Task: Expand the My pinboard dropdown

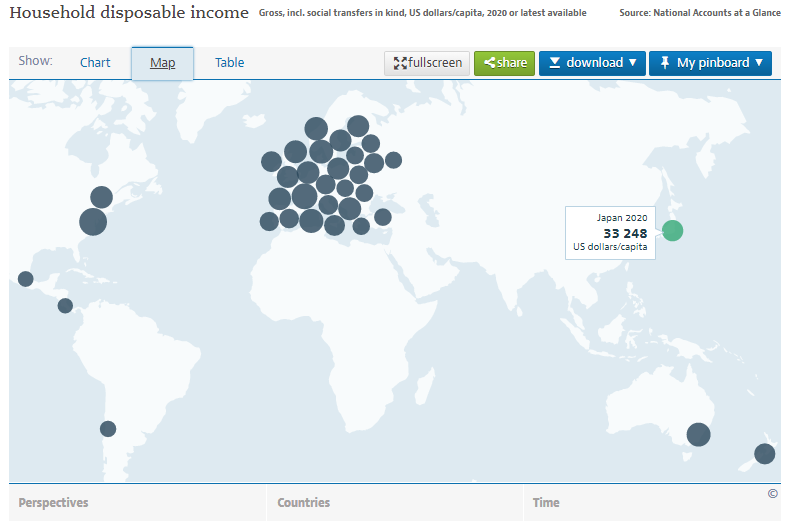Action: click(710, 63)
